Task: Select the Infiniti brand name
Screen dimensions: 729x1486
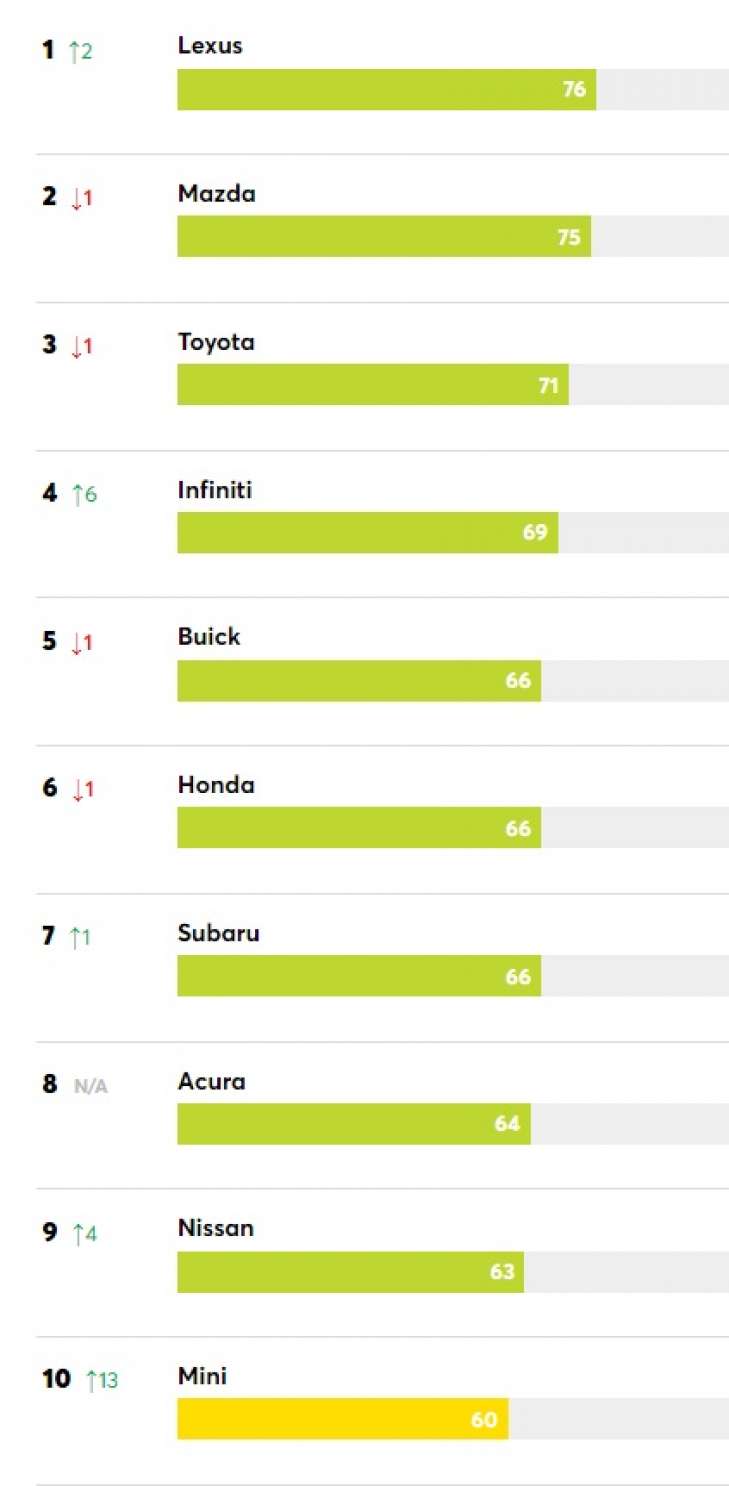Action: coord(214,490)
